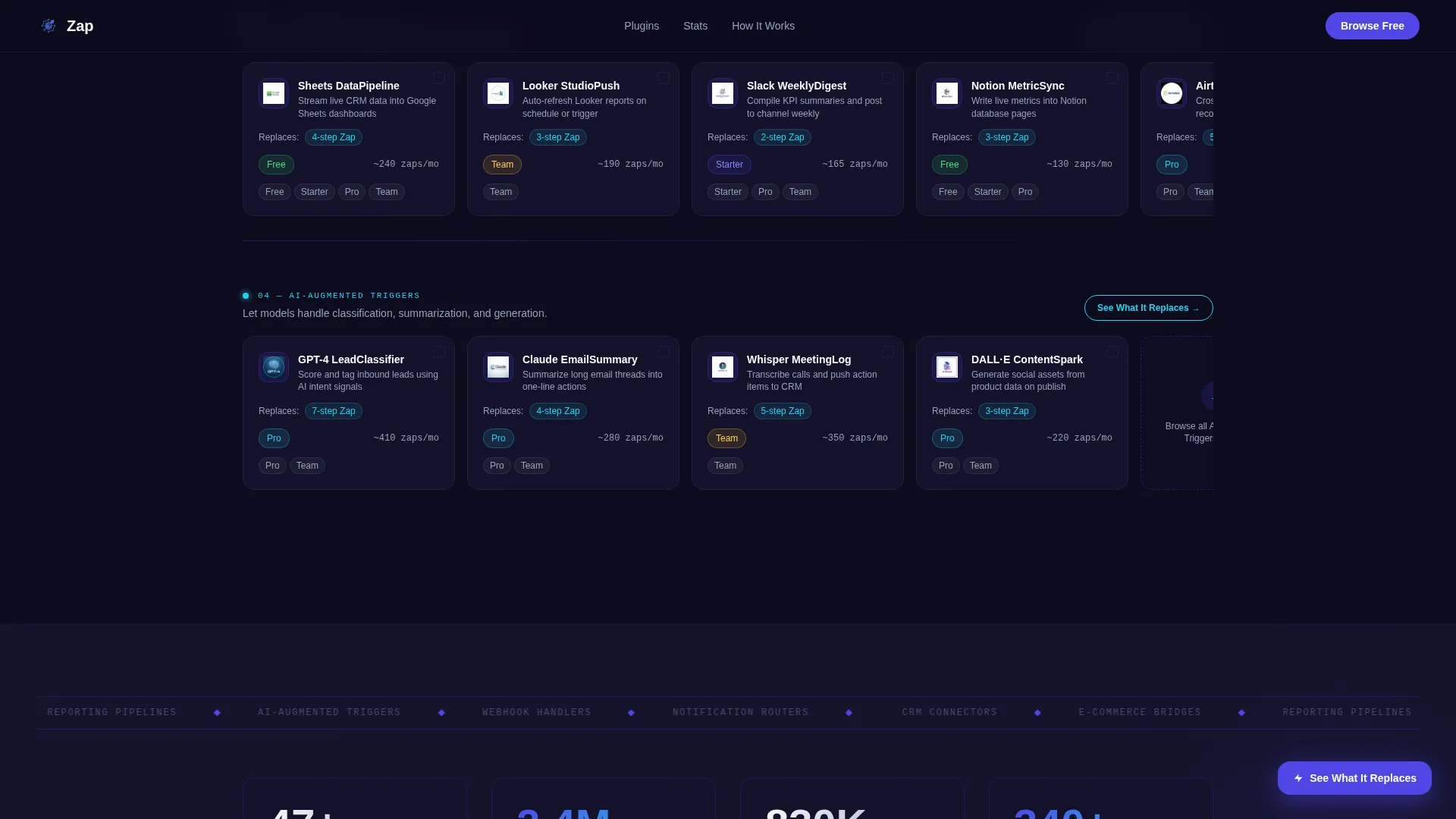Click the Sheets DataPipeline title
Viewport: 1456px width, 819px height.
click(348, 86)
